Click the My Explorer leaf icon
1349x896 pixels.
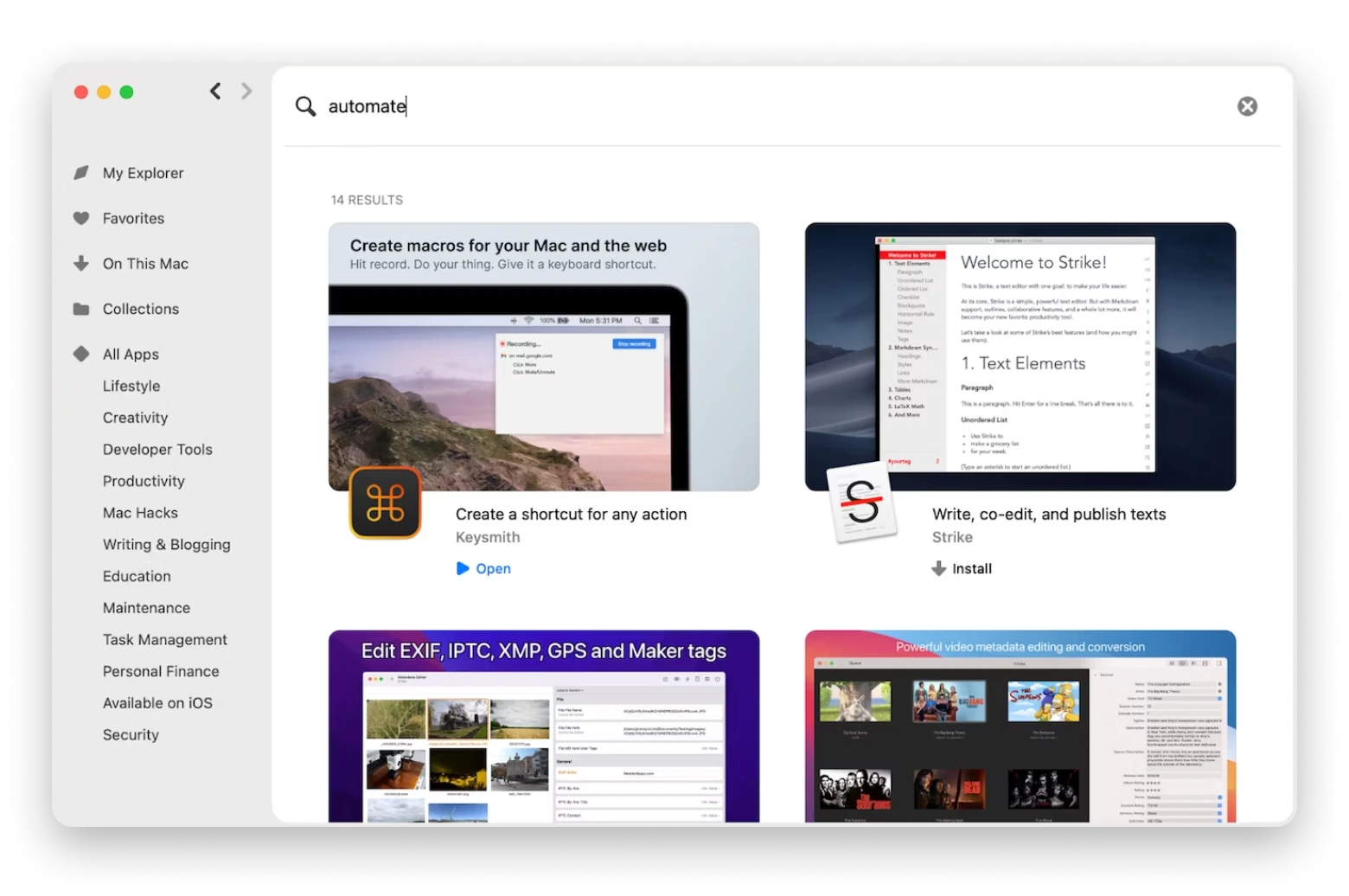81,173
